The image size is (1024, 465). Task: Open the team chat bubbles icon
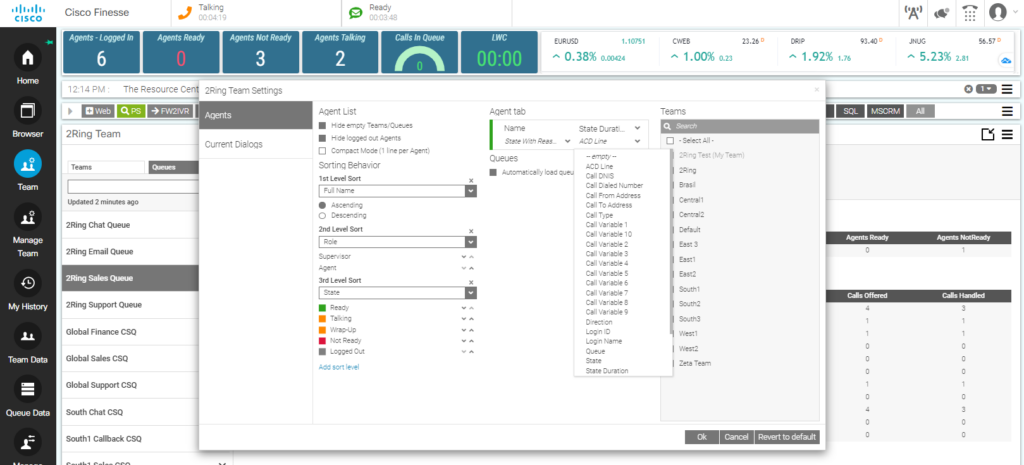coord(942,12)
